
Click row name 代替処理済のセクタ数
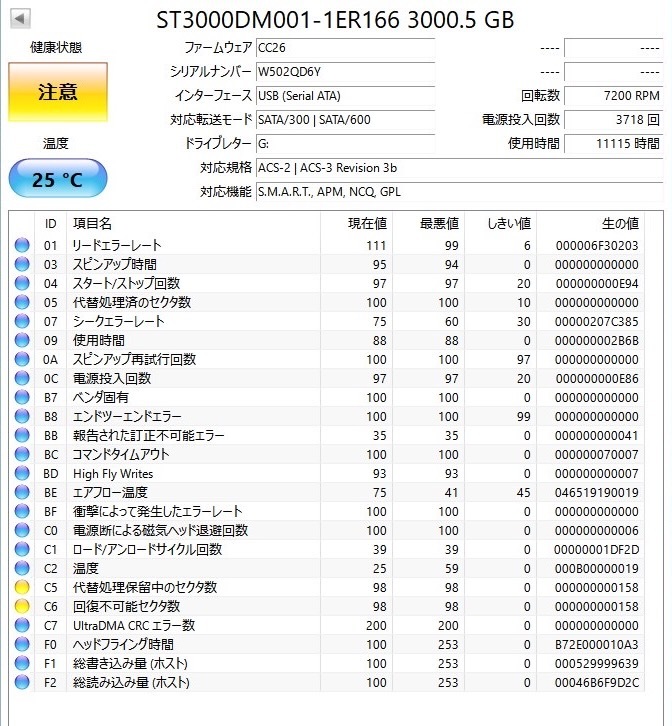[x=132, y=302]
